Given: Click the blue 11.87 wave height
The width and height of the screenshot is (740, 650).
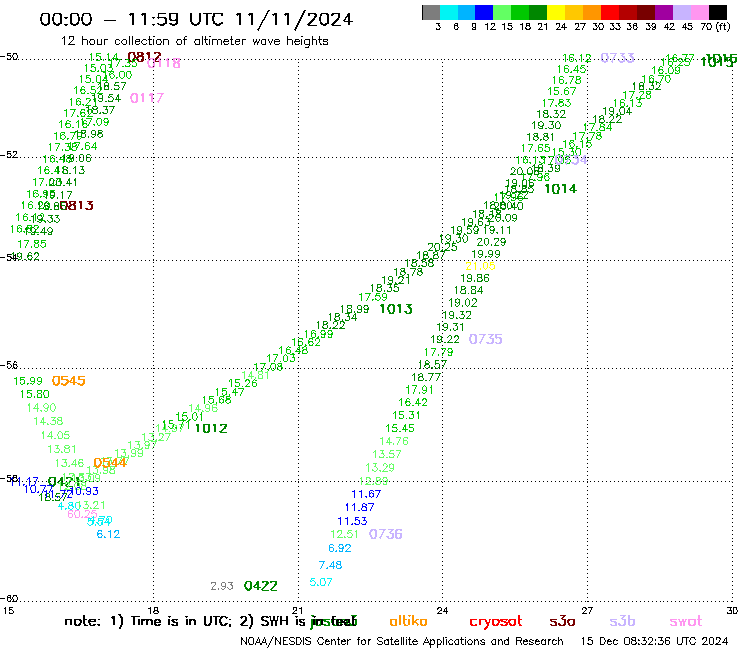Looking at the screenshot, I should 359,507.
